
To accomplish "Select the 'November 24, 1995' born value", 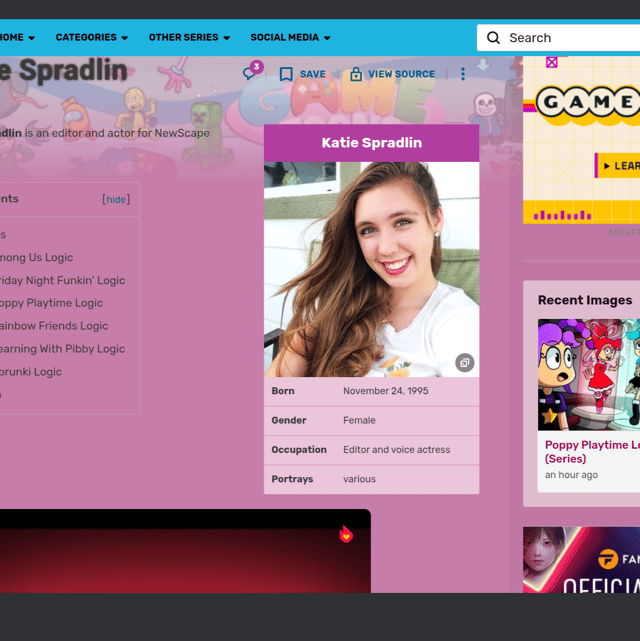I will coord(385,391).
